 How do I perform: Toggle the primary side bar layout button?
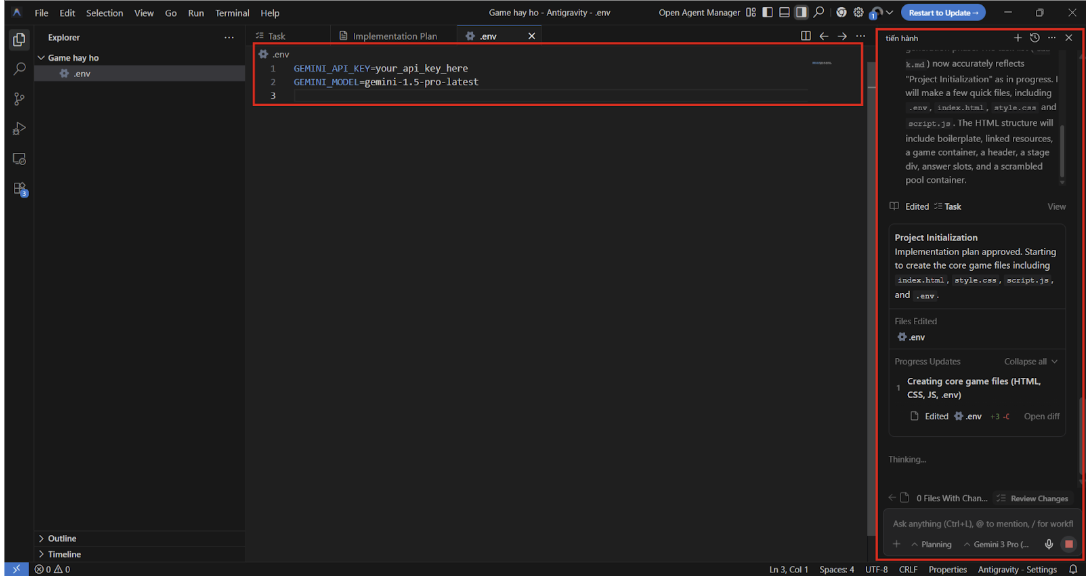(768, 13)
